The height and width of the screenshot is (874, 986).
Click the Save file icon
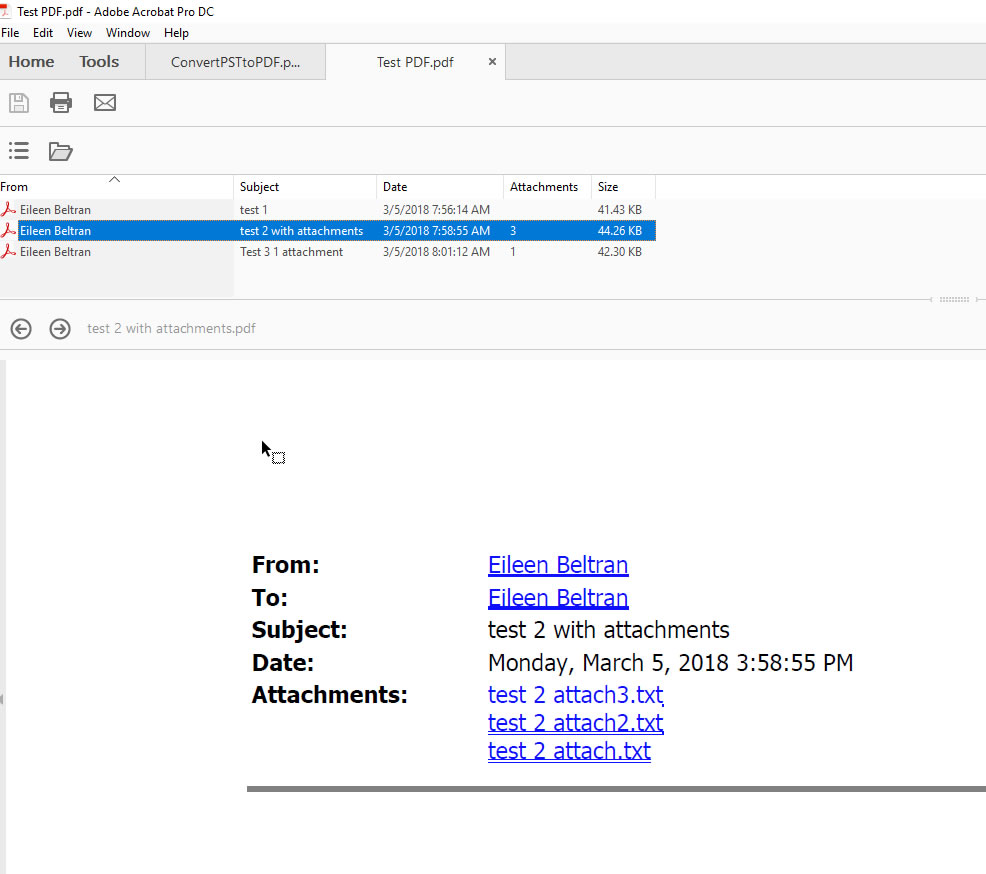pos(19,102)
